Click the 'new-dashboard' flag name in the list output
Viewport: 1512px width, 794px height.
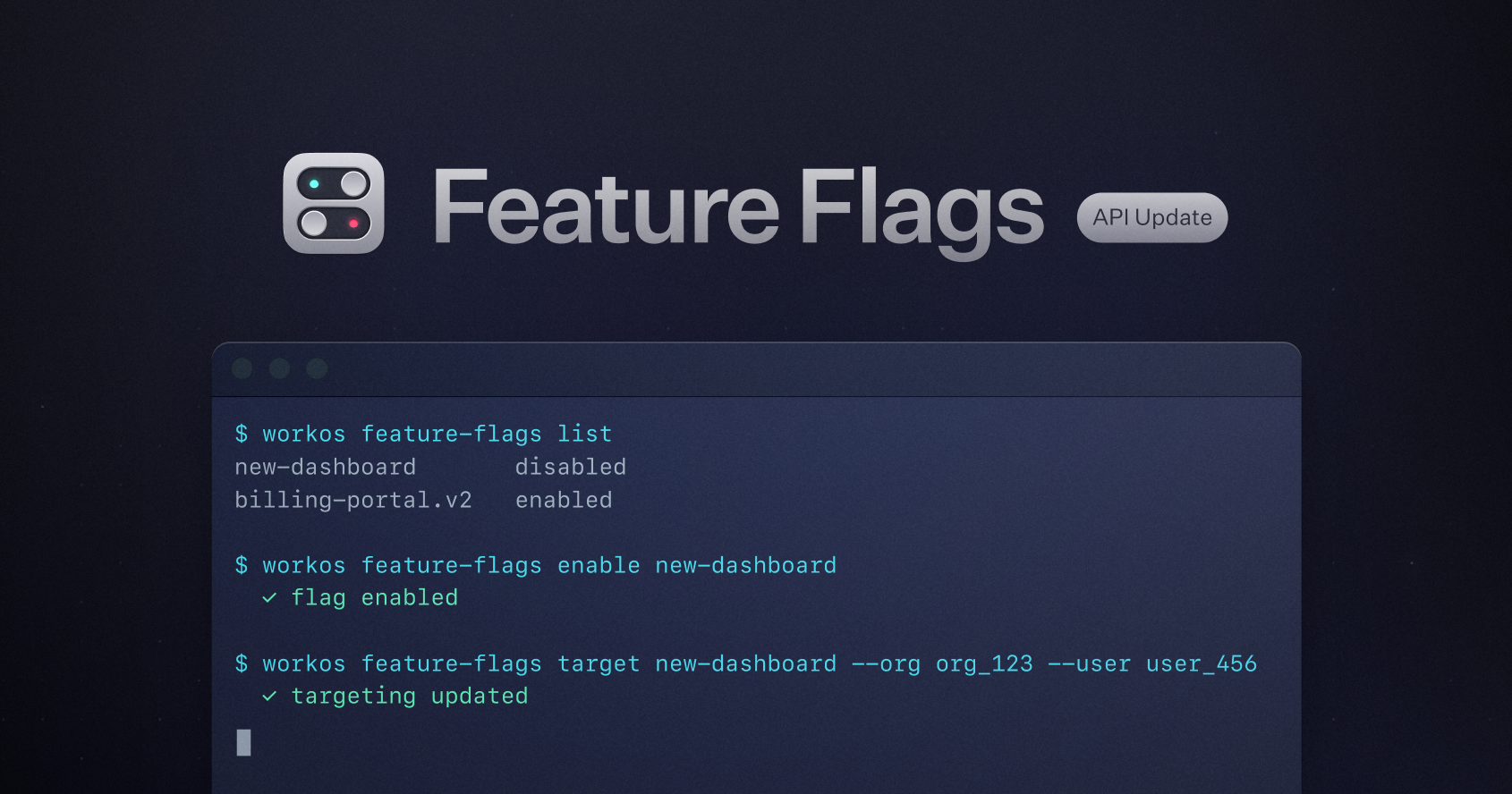[326, 467]
